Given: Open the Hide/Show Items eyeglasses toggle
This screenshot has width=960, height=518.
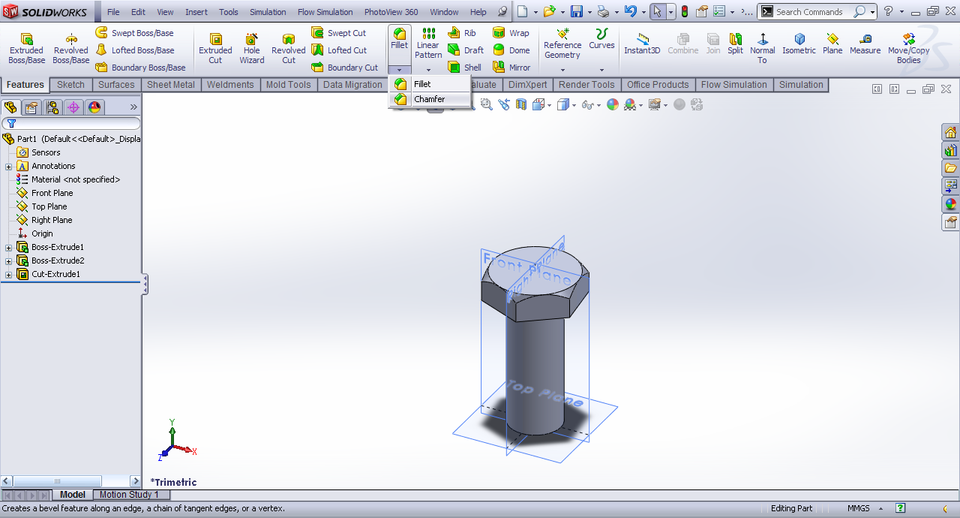Looking at the screenshot, I should click(x=587, y=104).
